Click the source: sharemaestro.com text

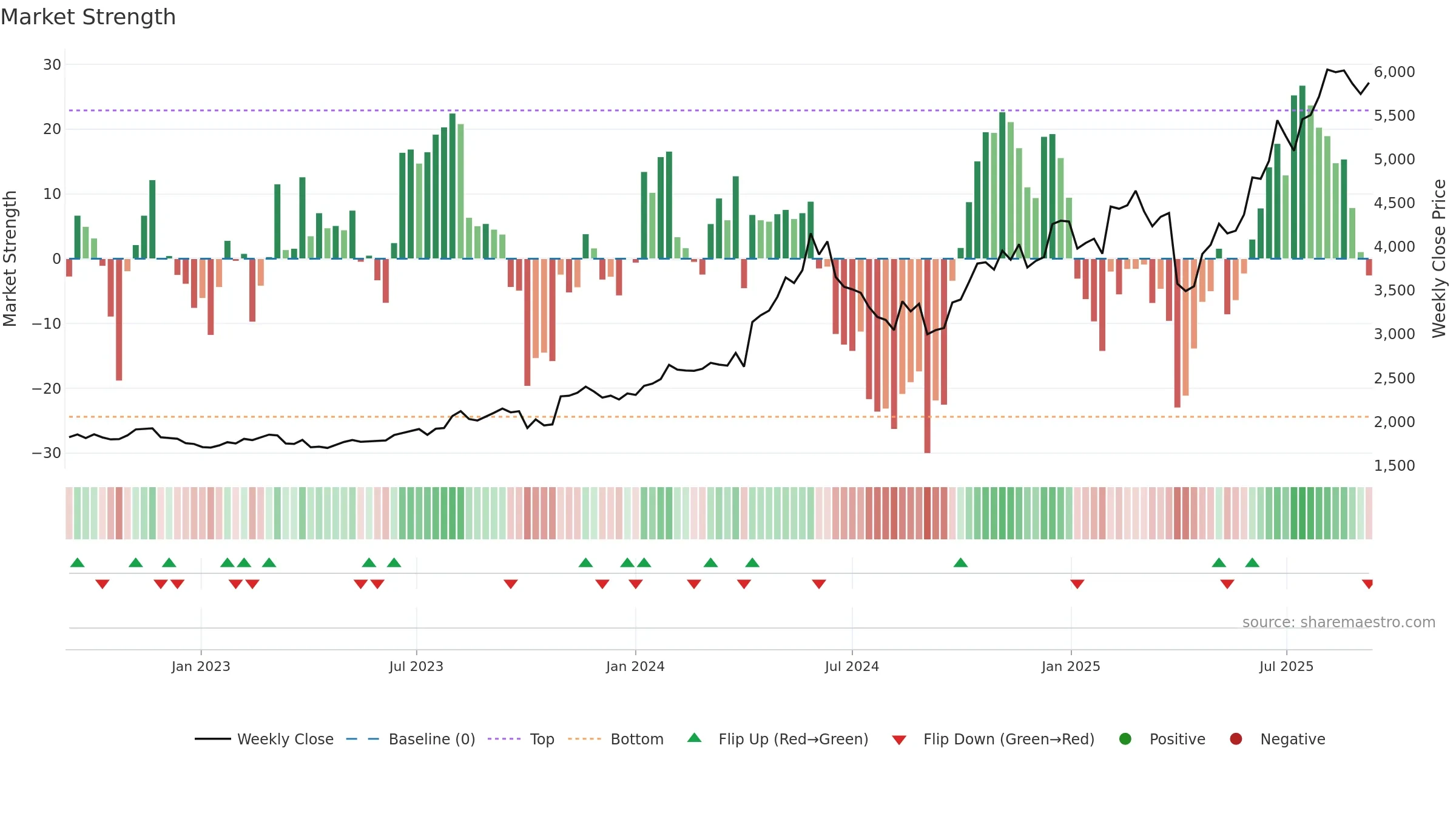pos(1339,622)
